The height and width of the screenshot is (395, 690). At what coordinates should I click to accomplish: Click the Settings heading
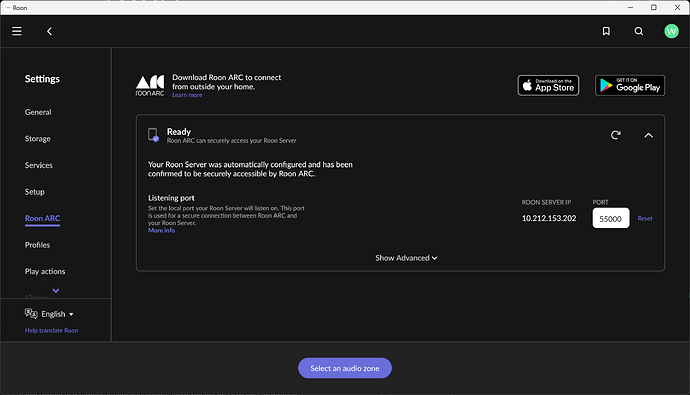point(42,79)
